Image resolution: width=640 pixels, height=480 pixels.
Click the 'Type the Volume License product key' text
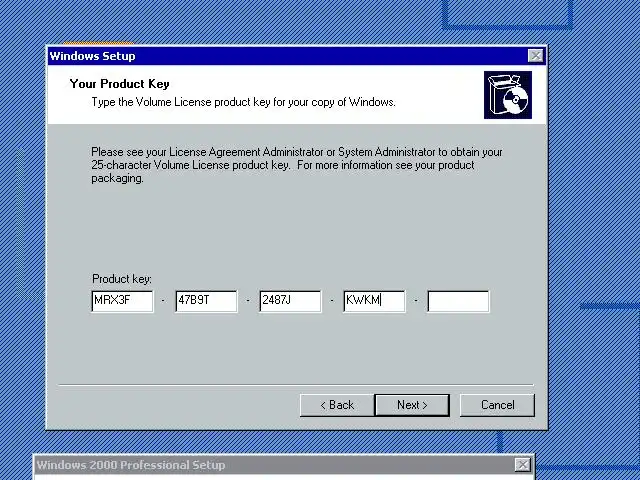(243, 102)
